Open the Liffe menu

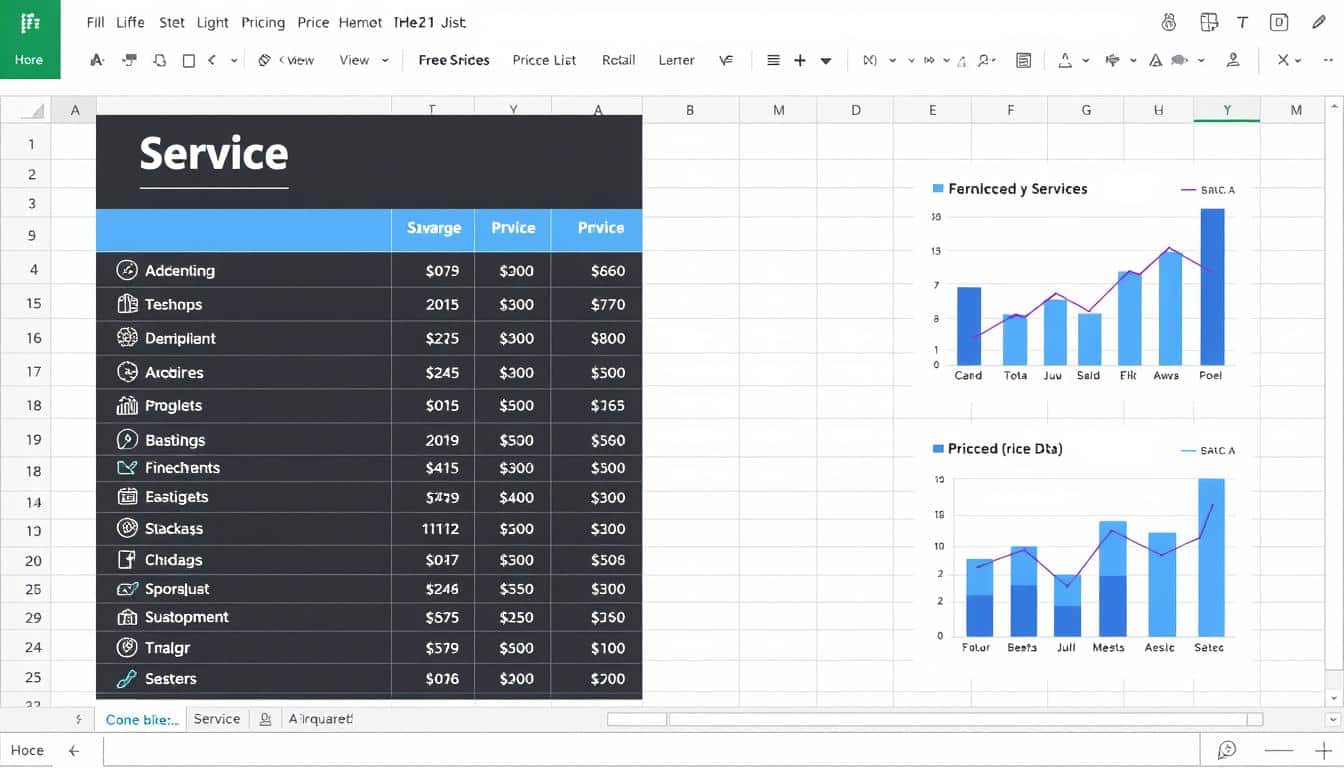(130, 22)
